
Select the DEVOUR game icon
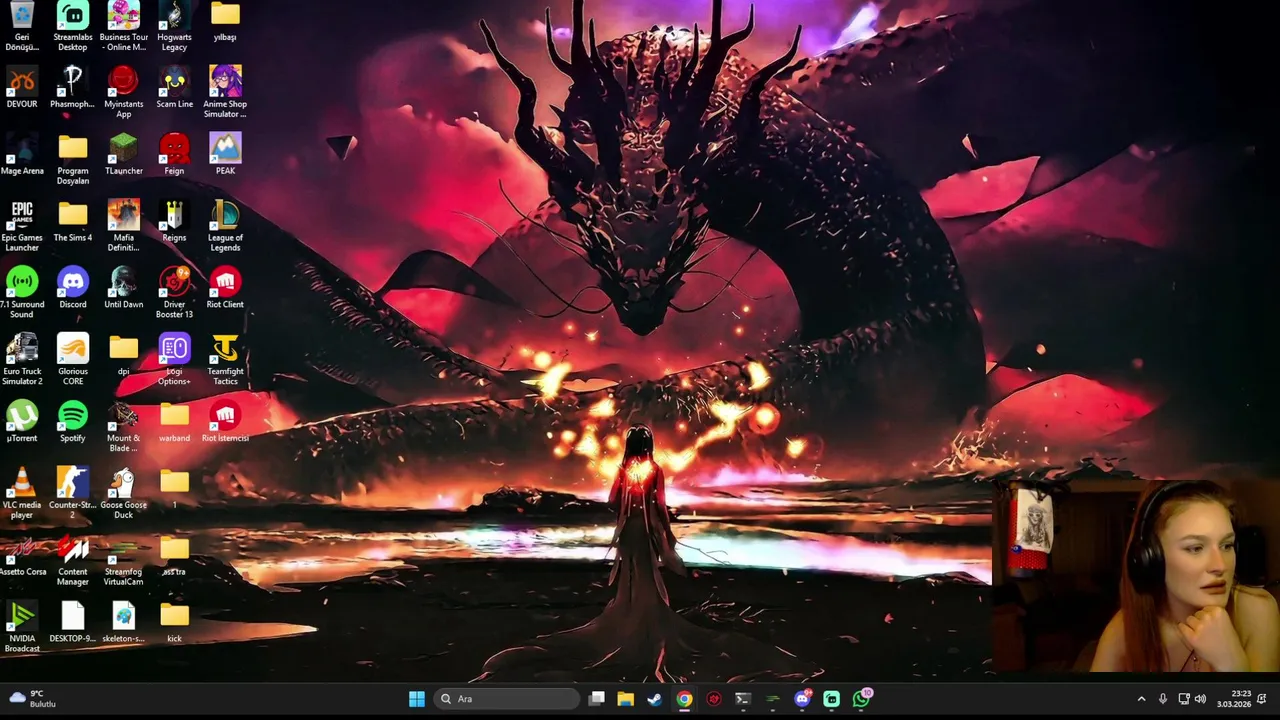click(22, 88)
